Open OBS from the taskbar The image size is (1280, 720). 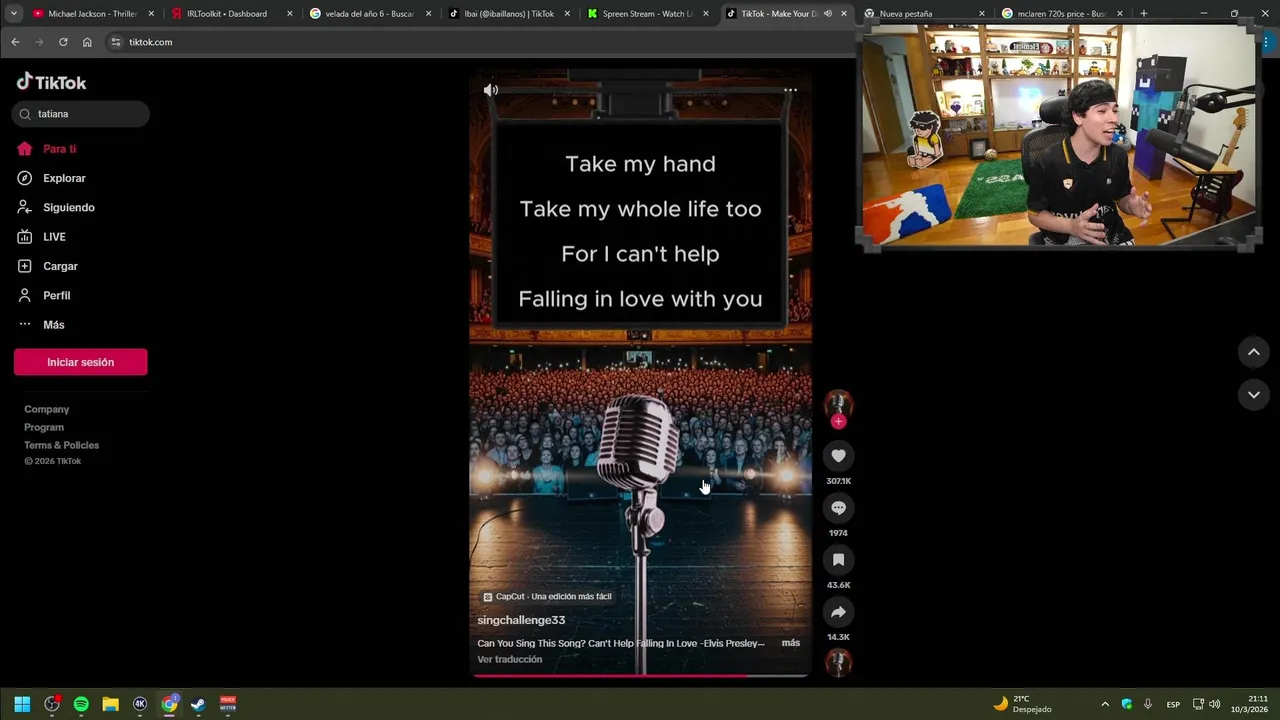52,704
